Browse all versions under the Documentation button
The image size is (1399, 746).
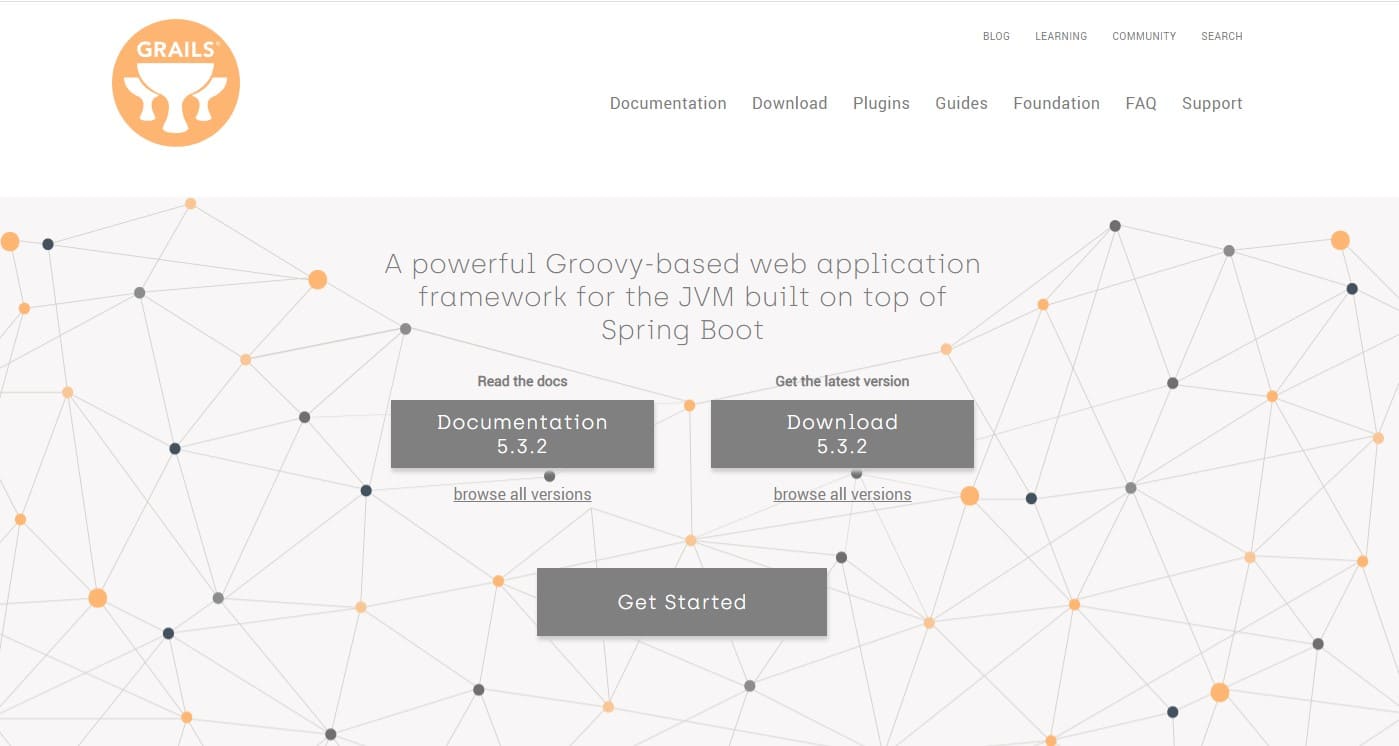tap(522, 494)
